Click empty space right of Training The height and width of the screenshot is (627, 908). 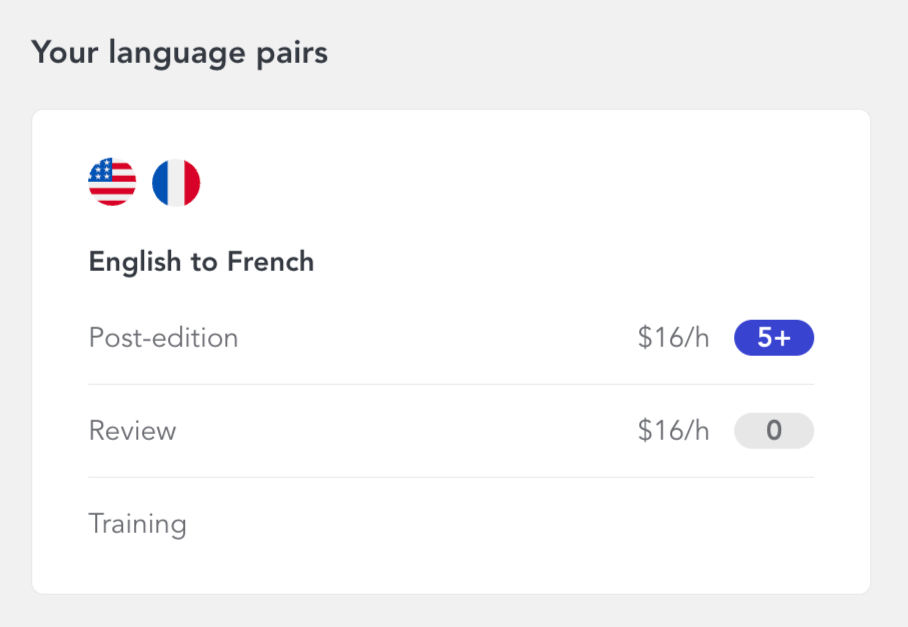(498, 524)
